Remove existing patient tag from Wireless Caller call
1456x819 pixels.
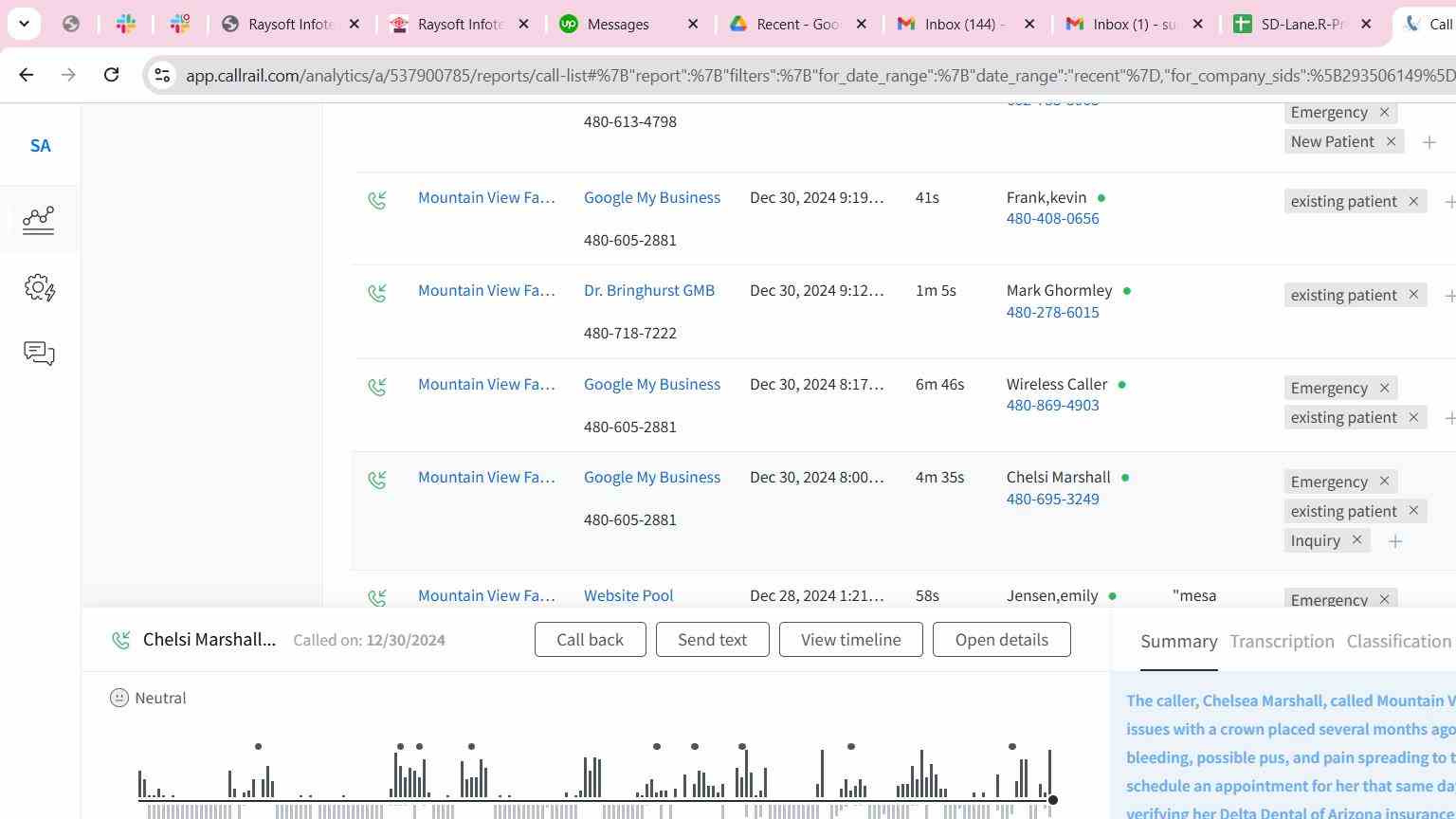click(x=1413, y=417)
